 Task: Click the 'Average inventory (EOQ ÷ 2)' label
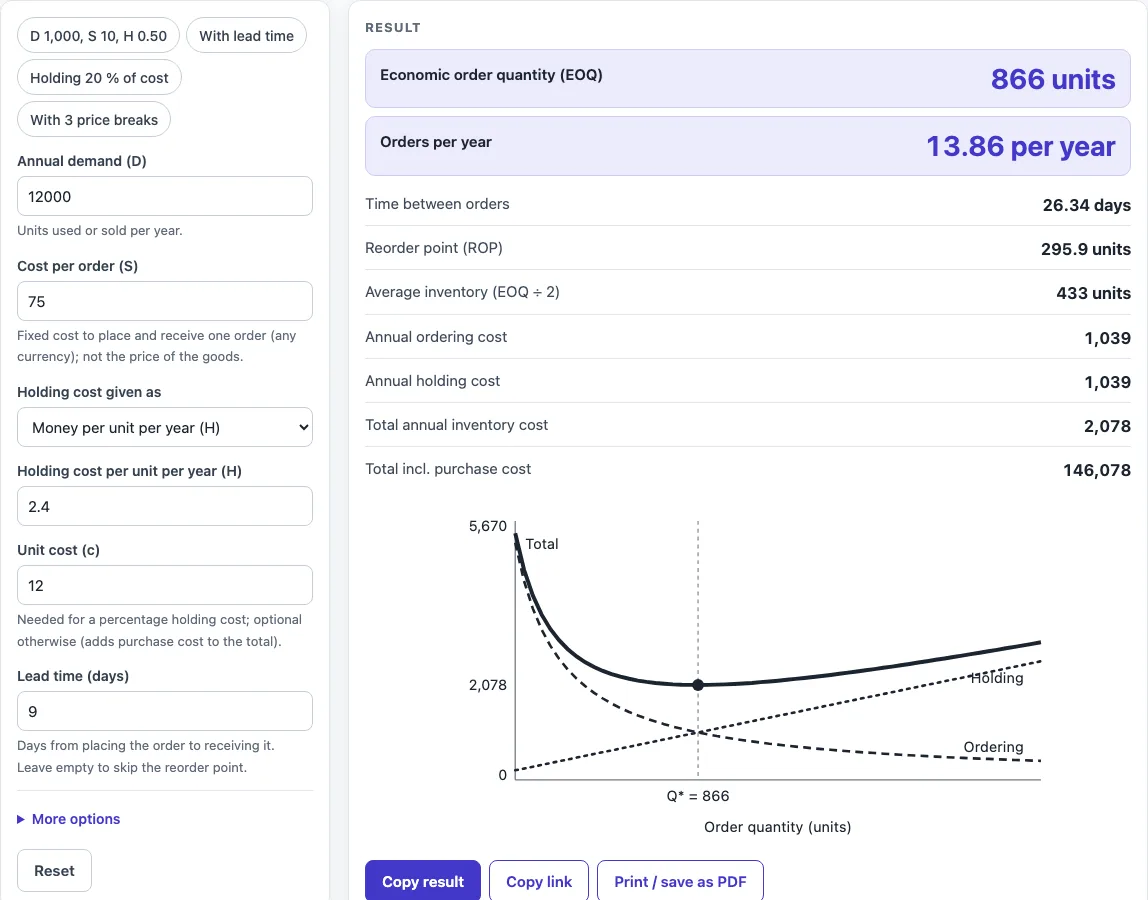click(462, 291)
